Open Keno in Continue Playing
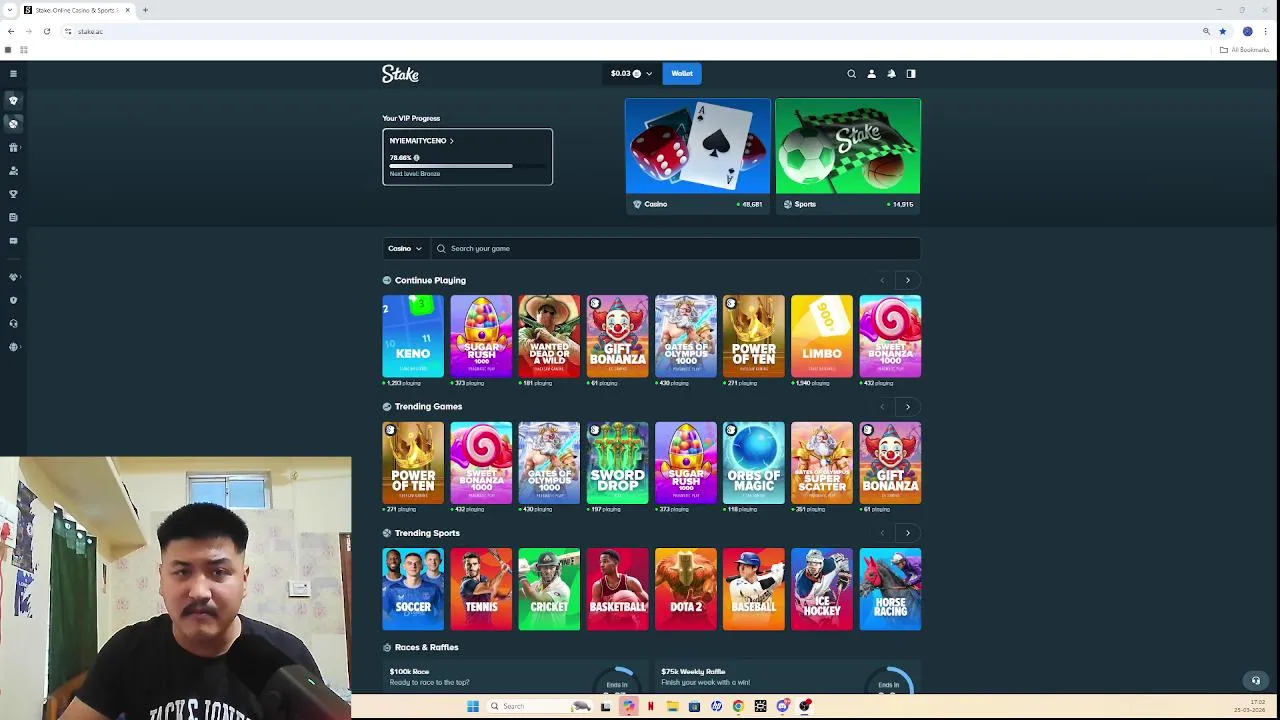1280x720 pixels. click(413, 336)
